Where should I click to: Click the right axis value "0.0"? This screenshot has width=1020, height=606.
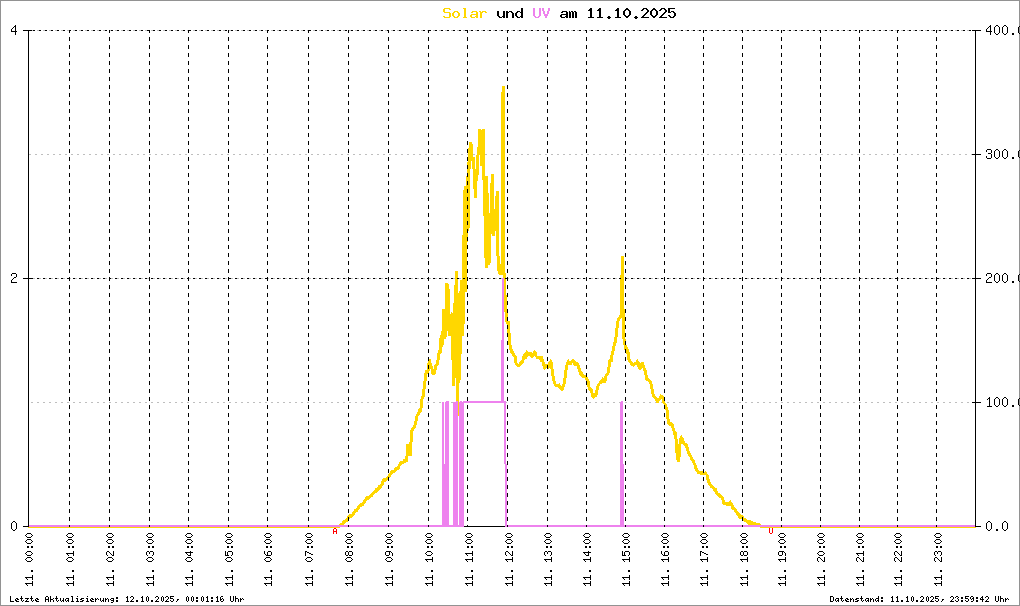pos(997,526)
